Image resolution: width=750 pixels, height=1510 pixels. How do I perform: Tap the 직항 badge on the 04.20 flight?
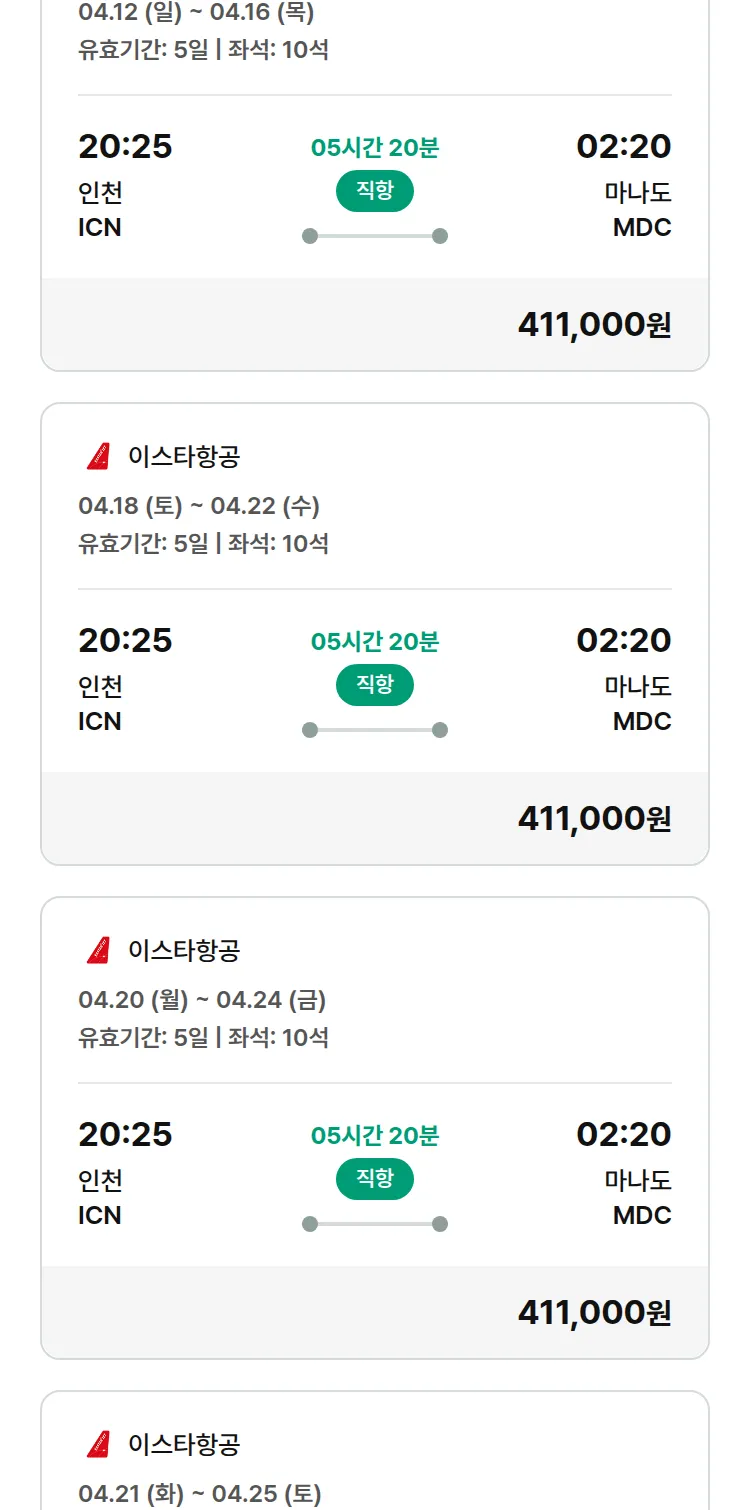[375, 1179]
